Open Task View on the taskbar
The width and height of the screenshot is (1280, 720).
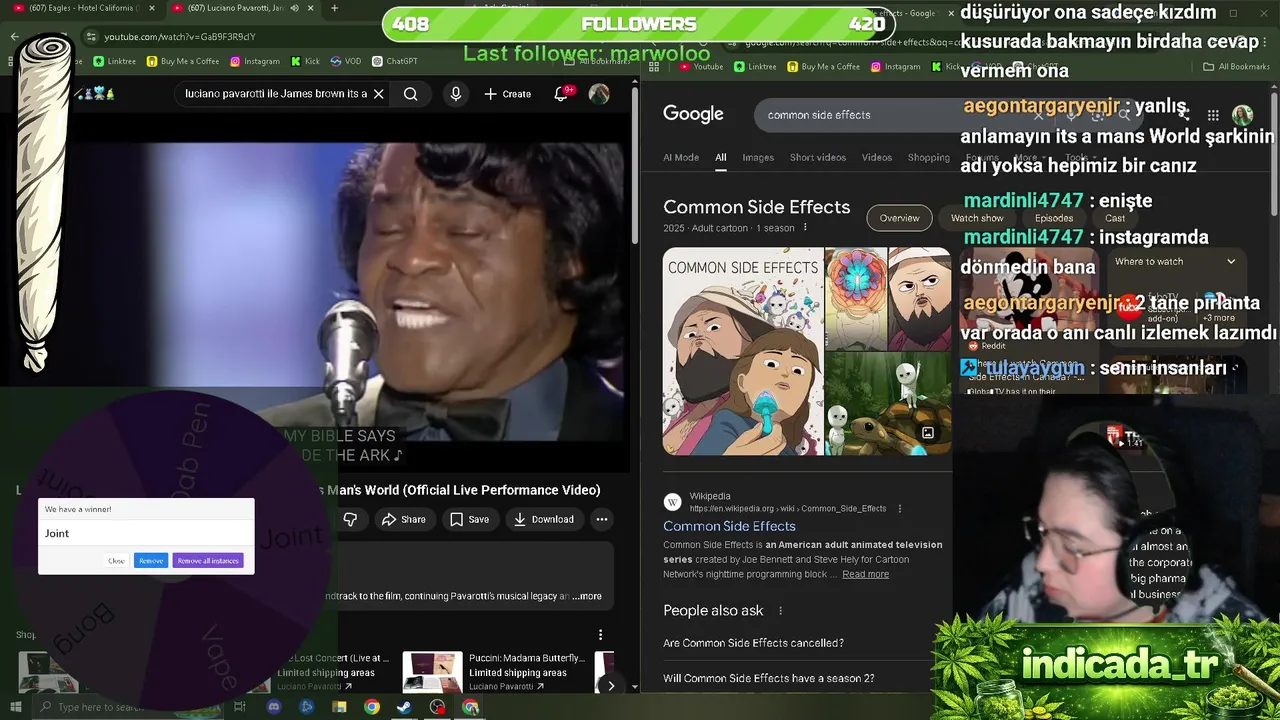(x=240, y=707)
